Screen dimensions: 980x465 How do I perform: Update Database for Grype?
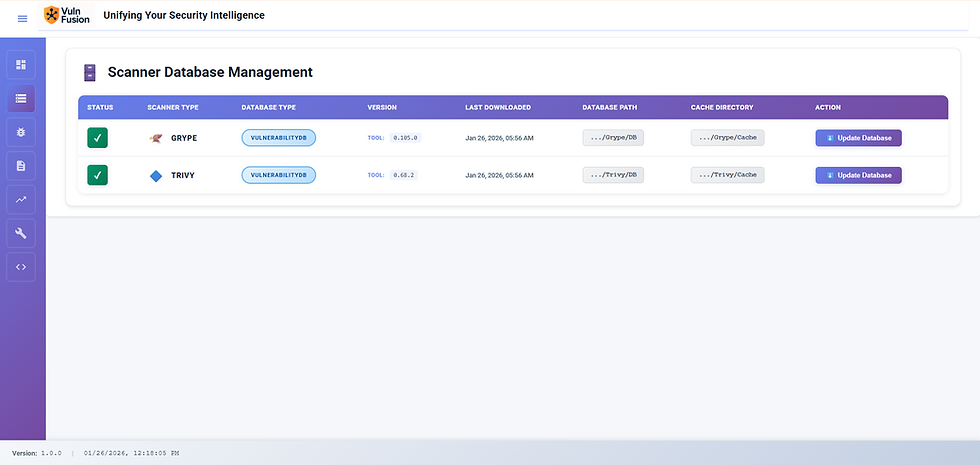click(858, 138)
